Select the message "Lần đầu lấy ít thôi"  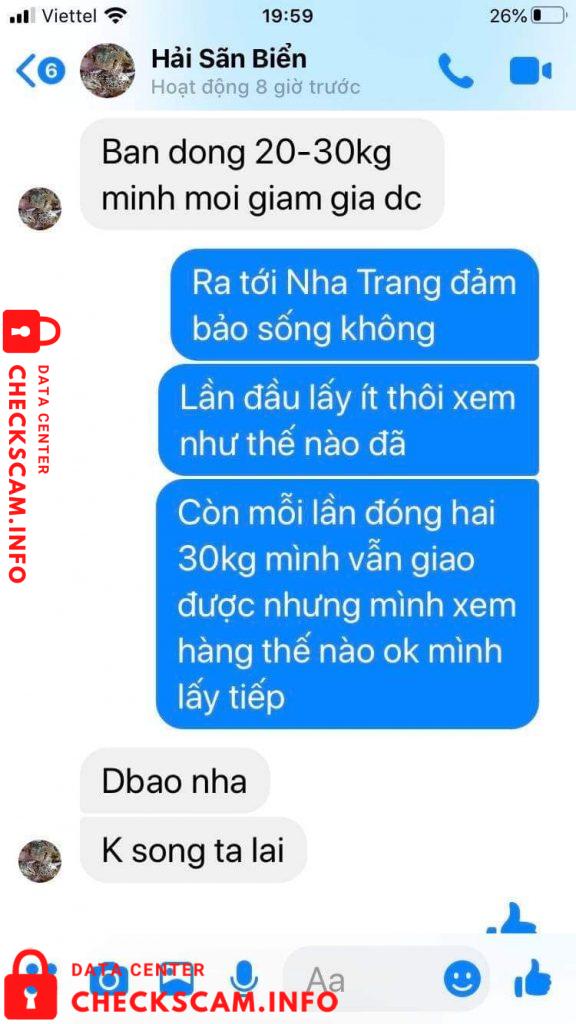pos(349,420)
